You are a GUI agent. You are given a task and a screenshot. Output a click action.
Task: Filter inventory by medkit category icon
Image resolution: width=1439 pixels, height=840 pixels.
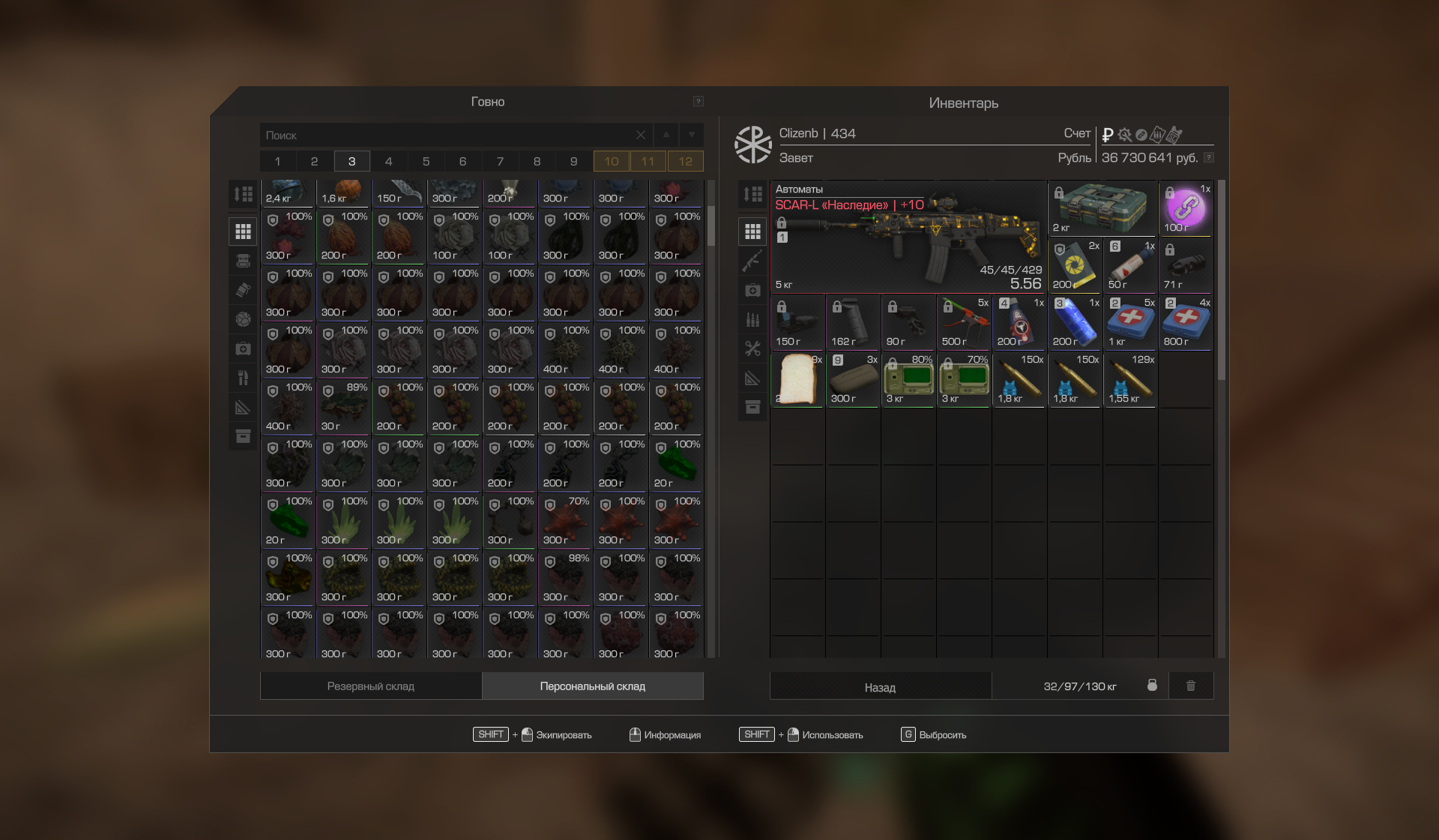(x=752, y=290)
